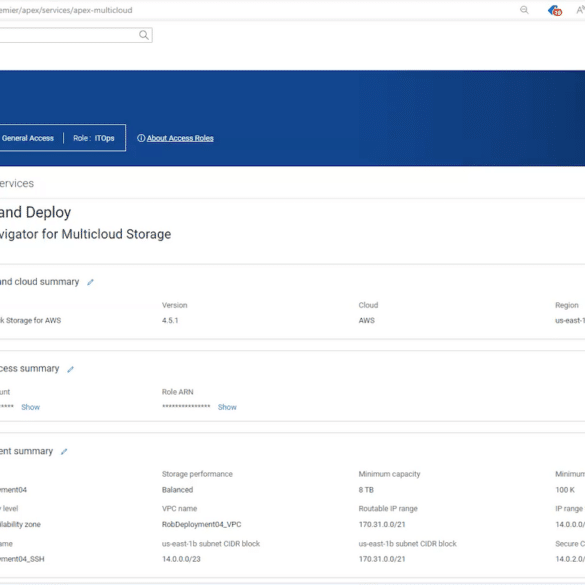Viewport: 585px width, 585px height.
Task: Open the About Access Roles link
Action: [x=180, y=138]
